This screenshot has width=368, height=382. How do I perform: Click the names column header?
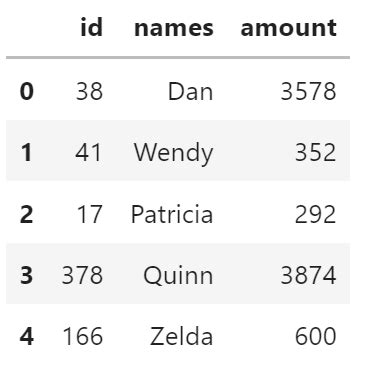click(174, 28)
